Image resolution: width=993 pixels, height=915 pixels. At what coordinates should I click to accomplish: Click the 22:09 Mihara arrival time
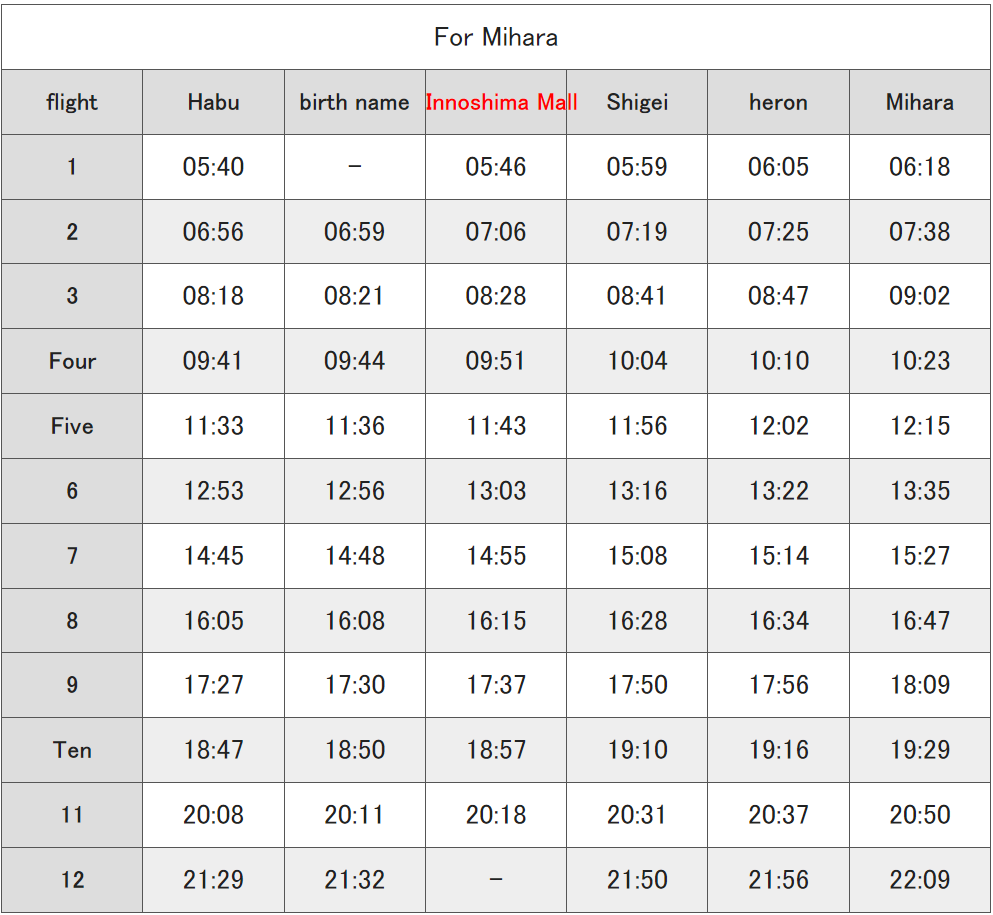pos(920,880)
